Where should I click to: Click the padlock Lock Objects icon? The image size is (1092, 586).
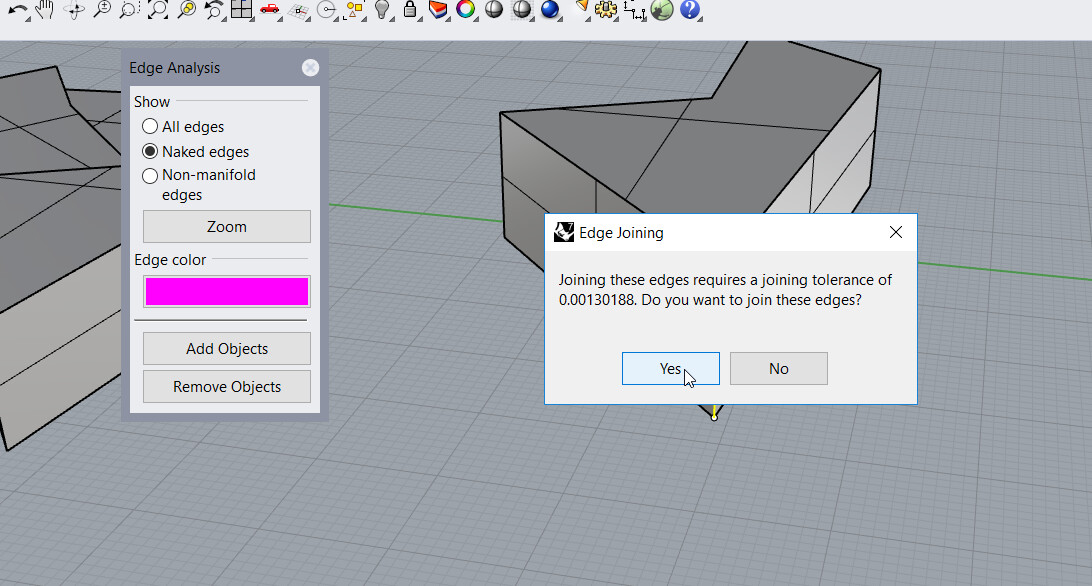[x=410, y=9]
